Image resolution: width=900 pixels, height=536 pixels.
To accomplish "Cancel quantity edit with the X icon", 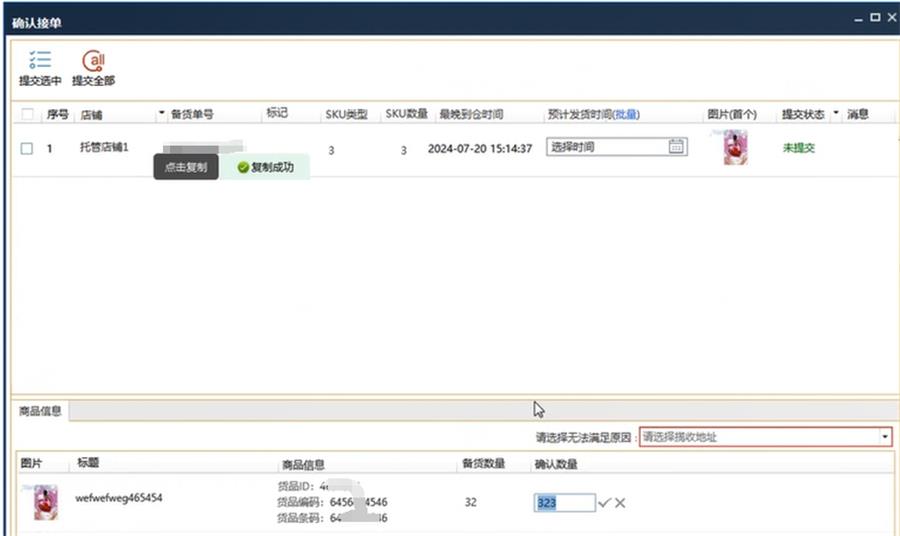I will 620,503.
